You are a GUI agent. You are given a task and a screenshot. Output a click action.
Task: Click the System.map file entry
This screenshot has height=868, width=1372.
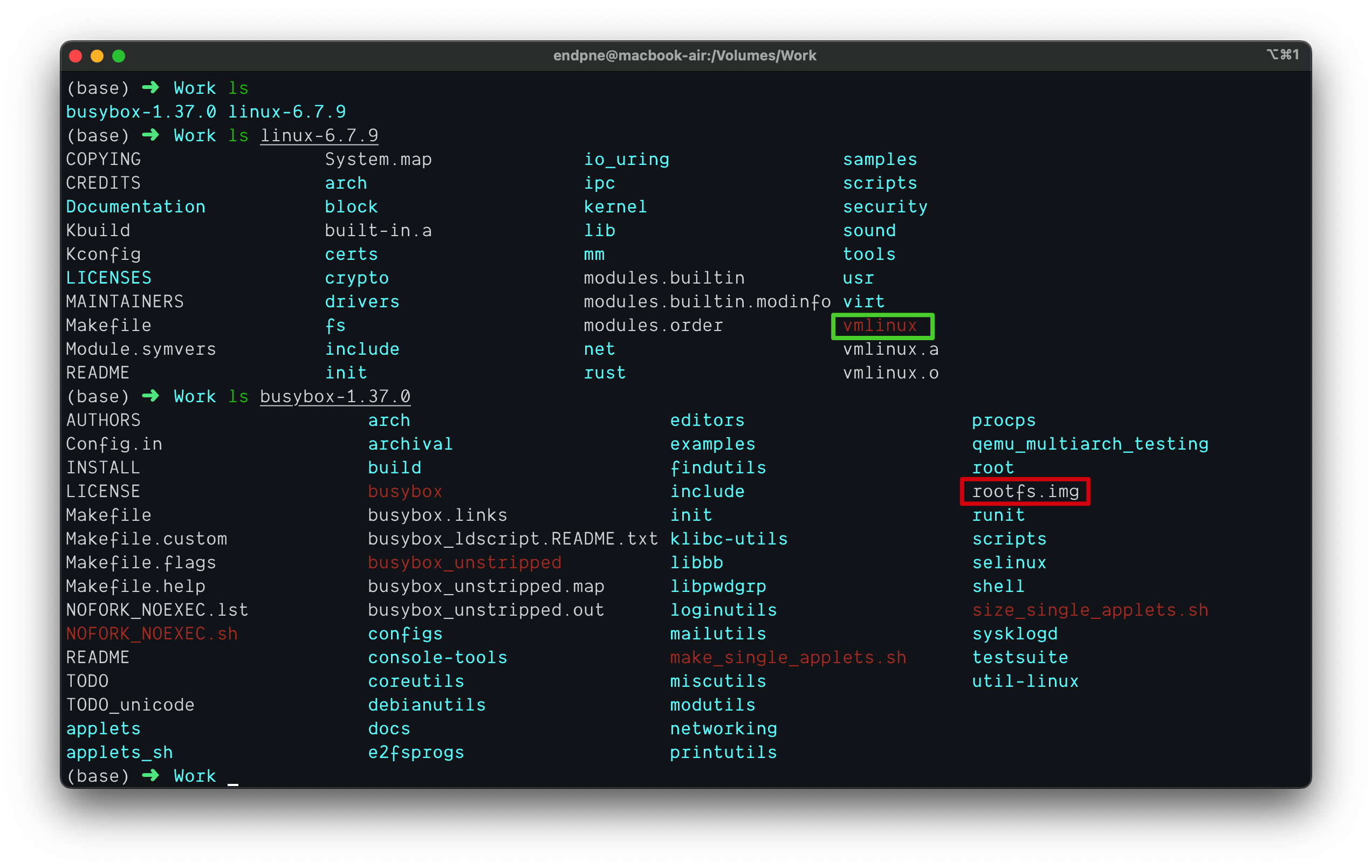(x=379, y=160)
